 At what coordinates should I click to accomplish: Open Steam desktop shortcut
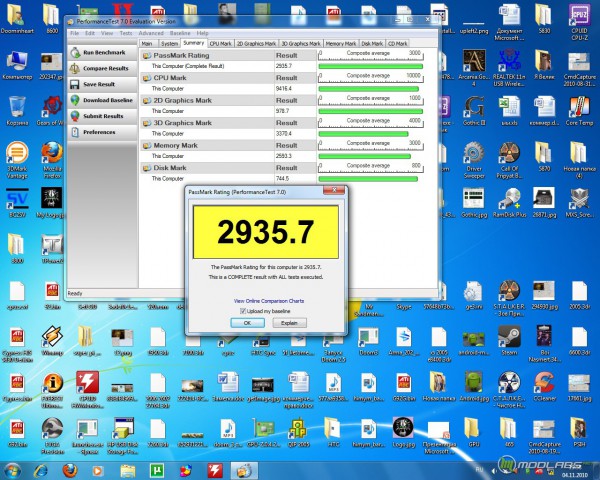click(x=509, y=341)
